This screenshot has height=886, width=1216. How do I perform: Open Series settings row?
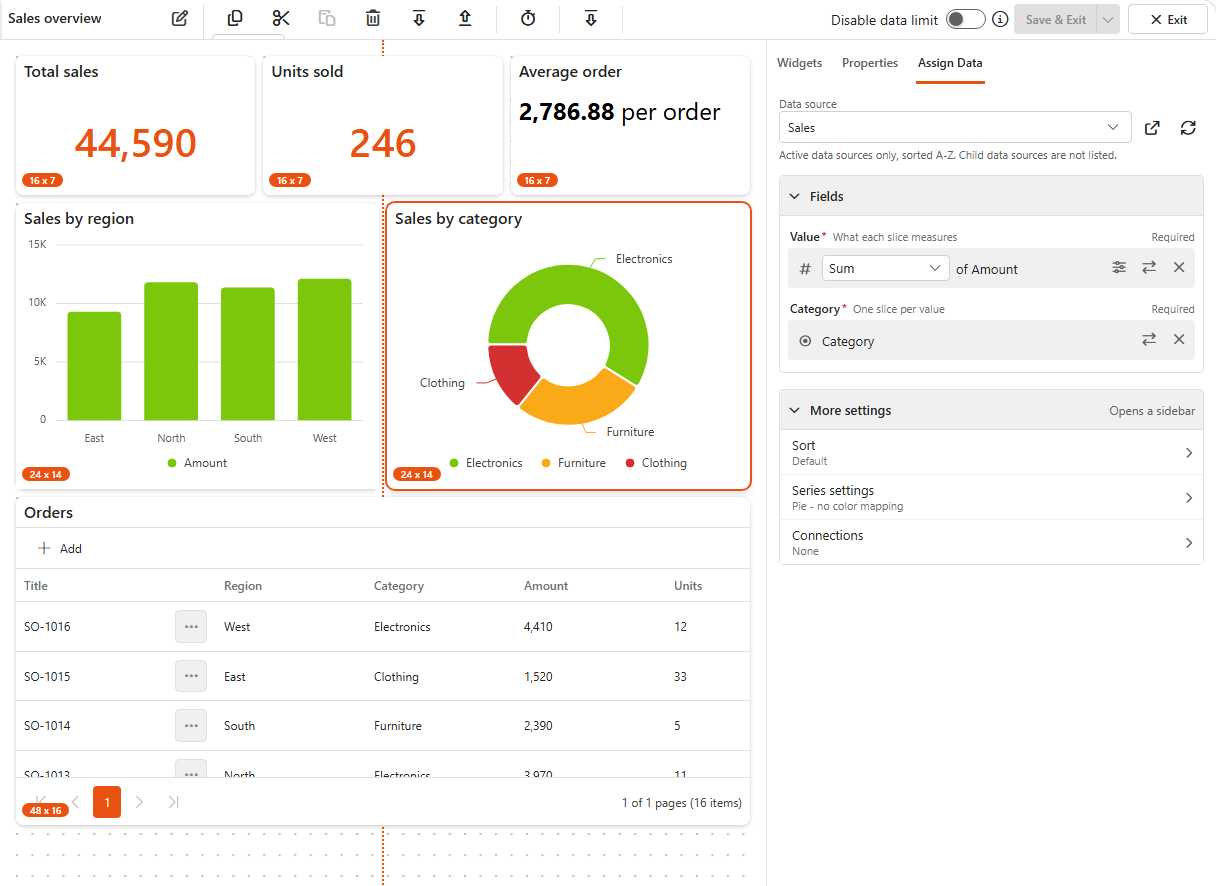point(991,497)
